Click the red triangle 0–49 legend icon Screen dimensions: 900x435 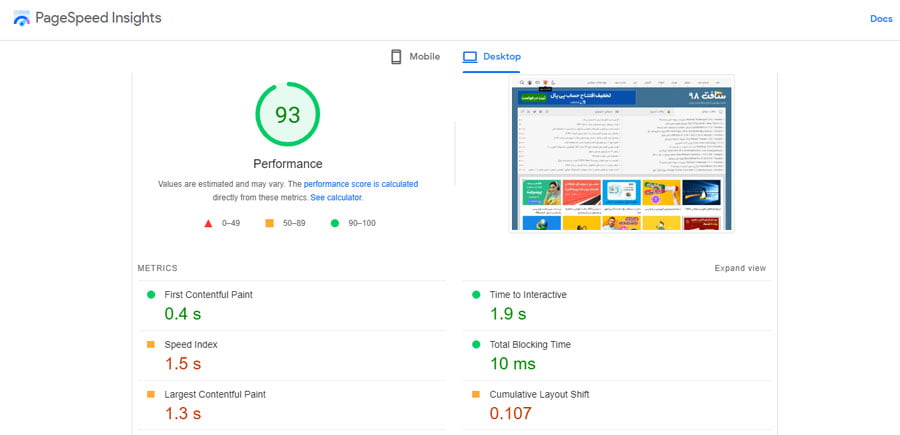208,223
